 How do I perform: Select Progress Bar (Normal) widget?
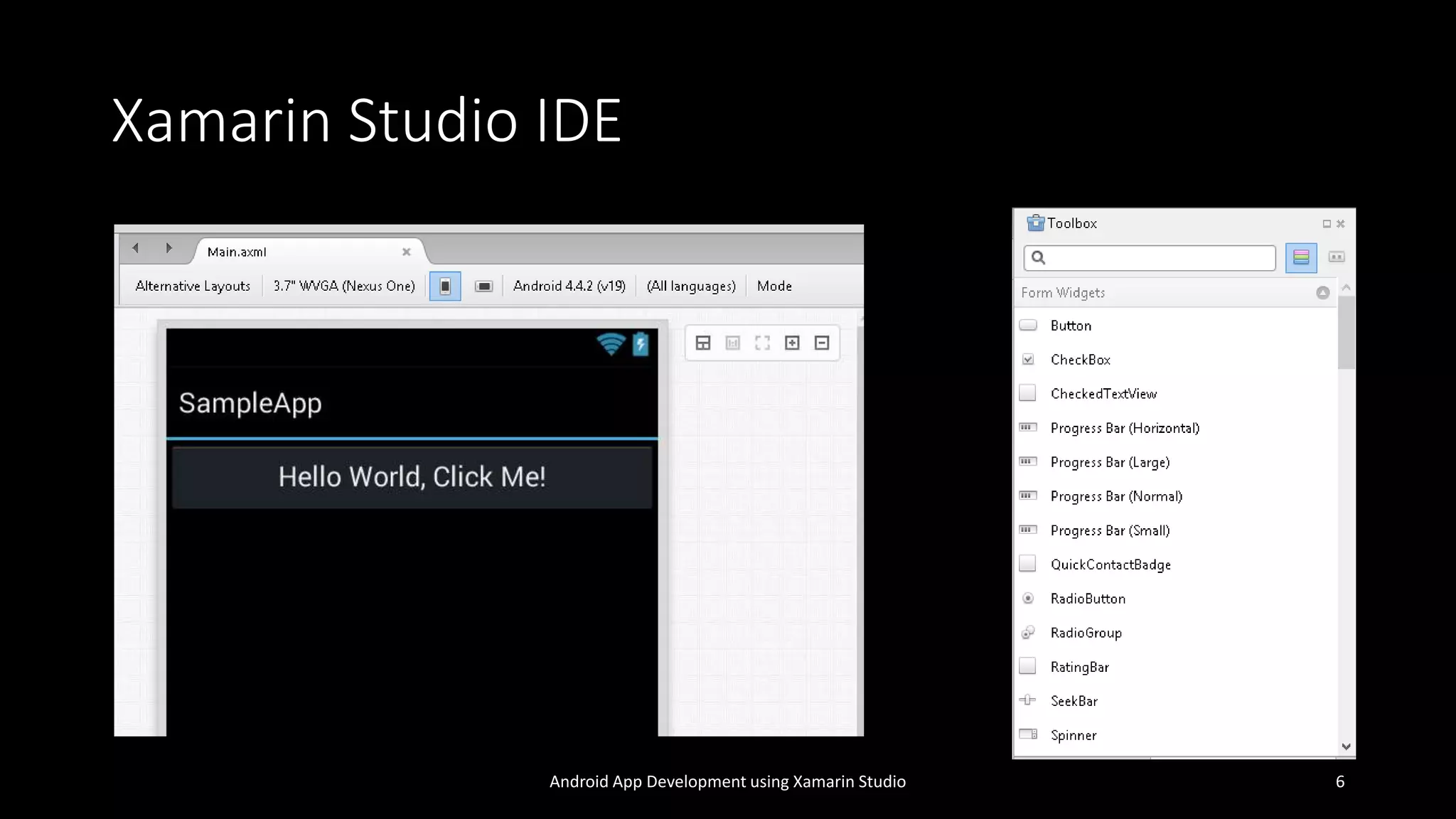click(1176, 496)
